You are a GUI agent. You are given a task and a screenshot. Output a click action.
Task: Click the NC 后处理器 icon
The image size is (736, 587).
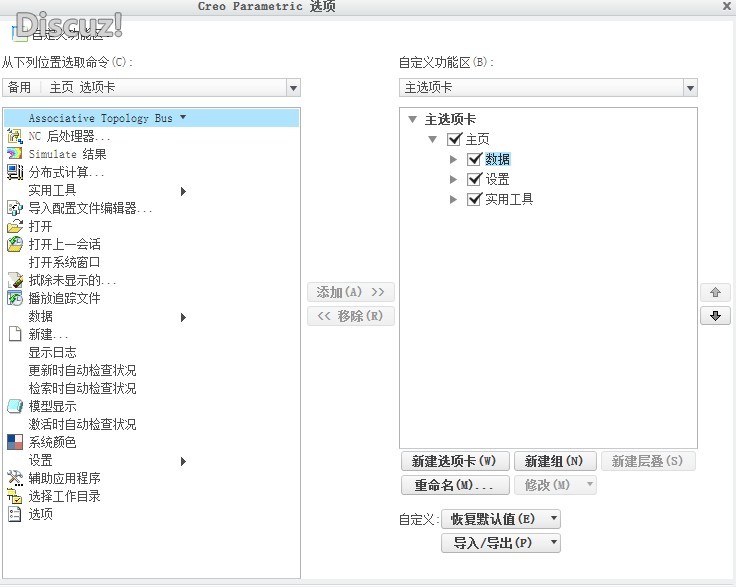15,136
